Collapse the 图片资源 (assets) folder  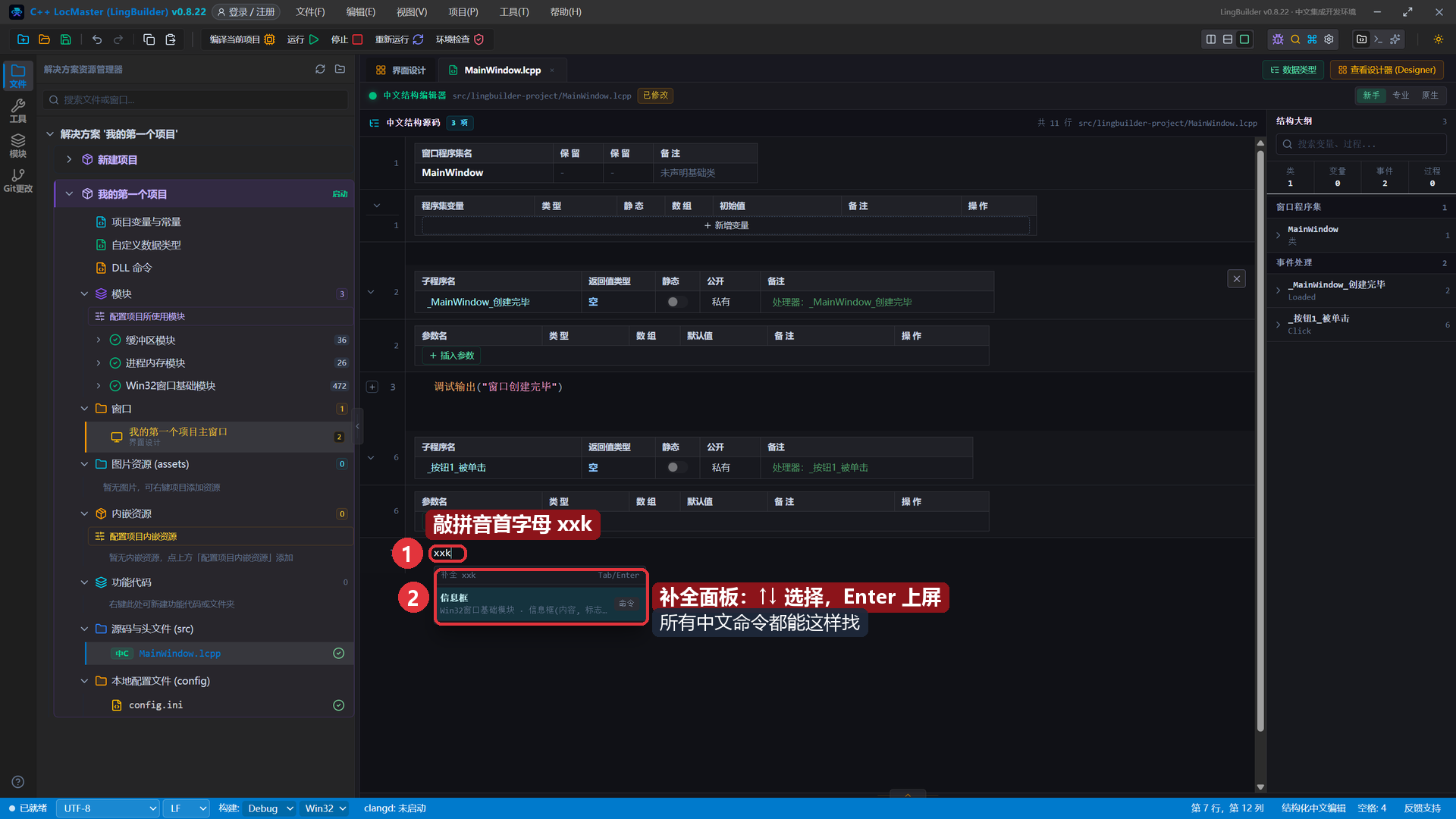(x=84, y=464)
